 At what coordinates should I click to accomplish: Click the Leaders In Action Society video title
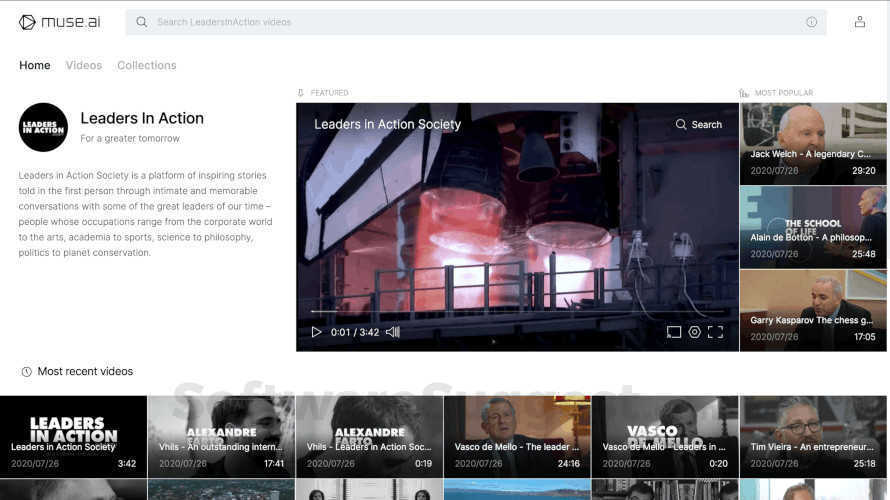(388, 124)
